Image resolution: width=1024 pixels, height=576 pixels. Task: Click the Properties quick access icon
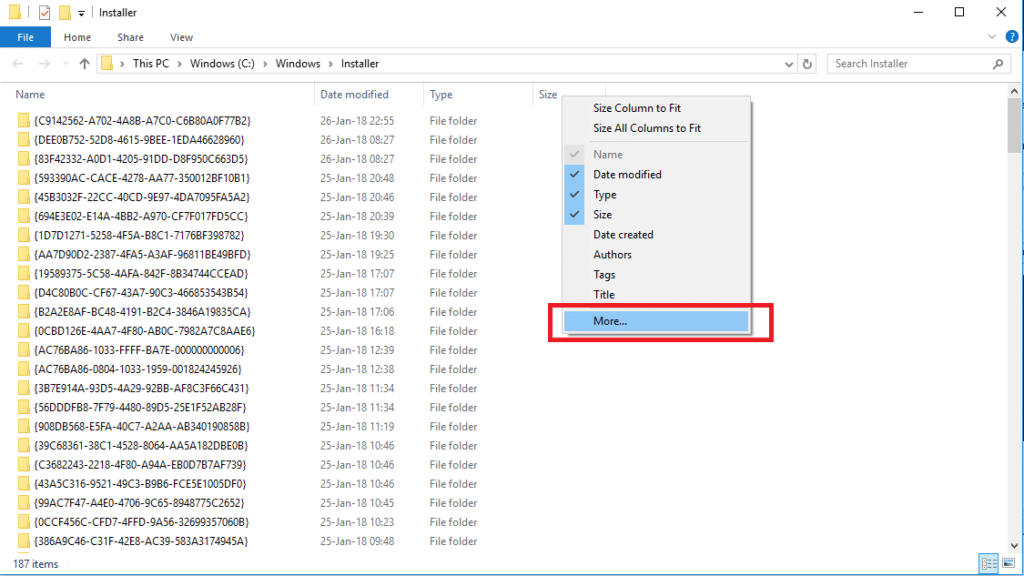click(44, 12)
